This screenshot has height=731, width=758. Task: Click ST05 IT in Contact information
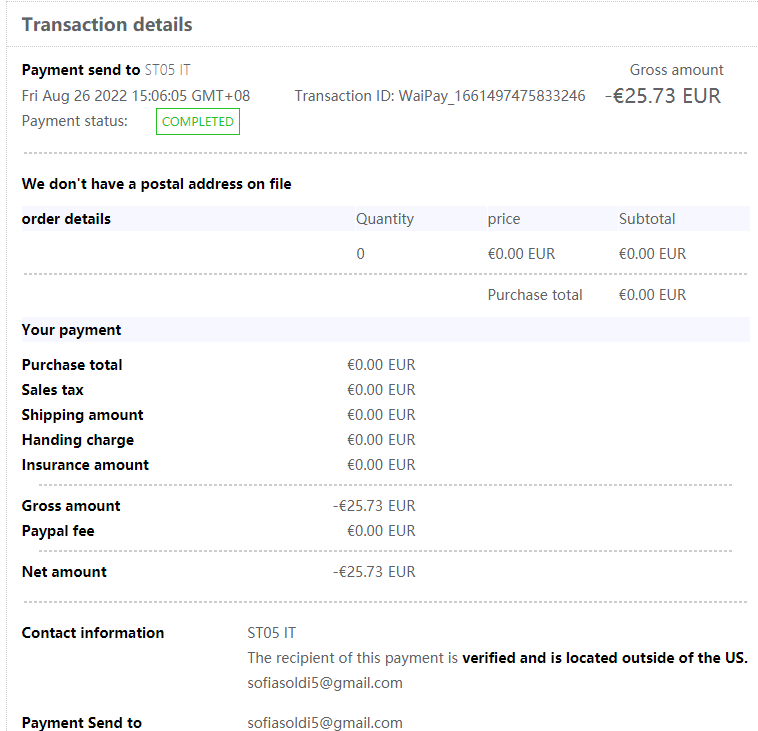[271, 633]
